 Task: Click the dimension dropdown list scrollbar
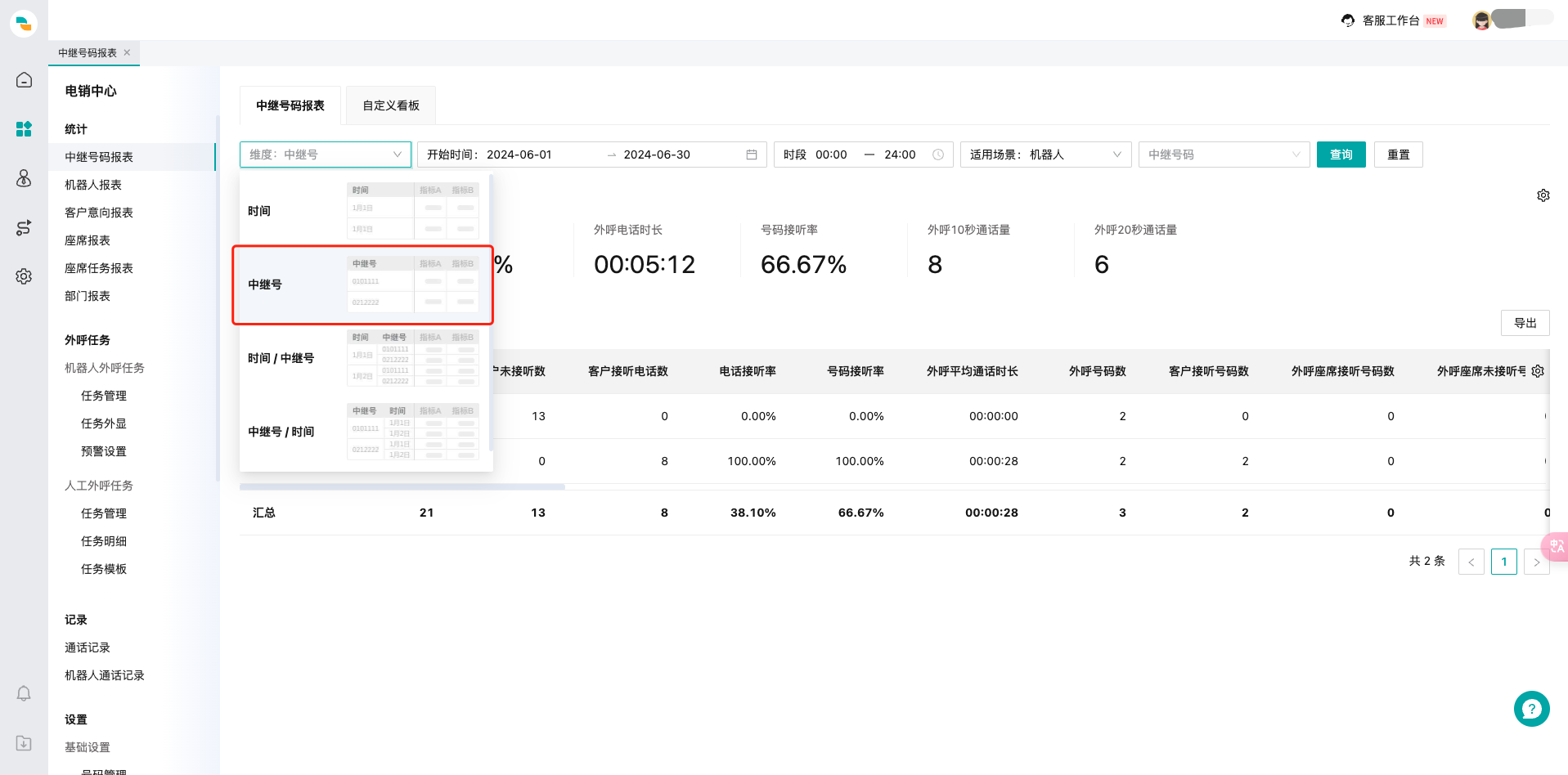point(491,312)
